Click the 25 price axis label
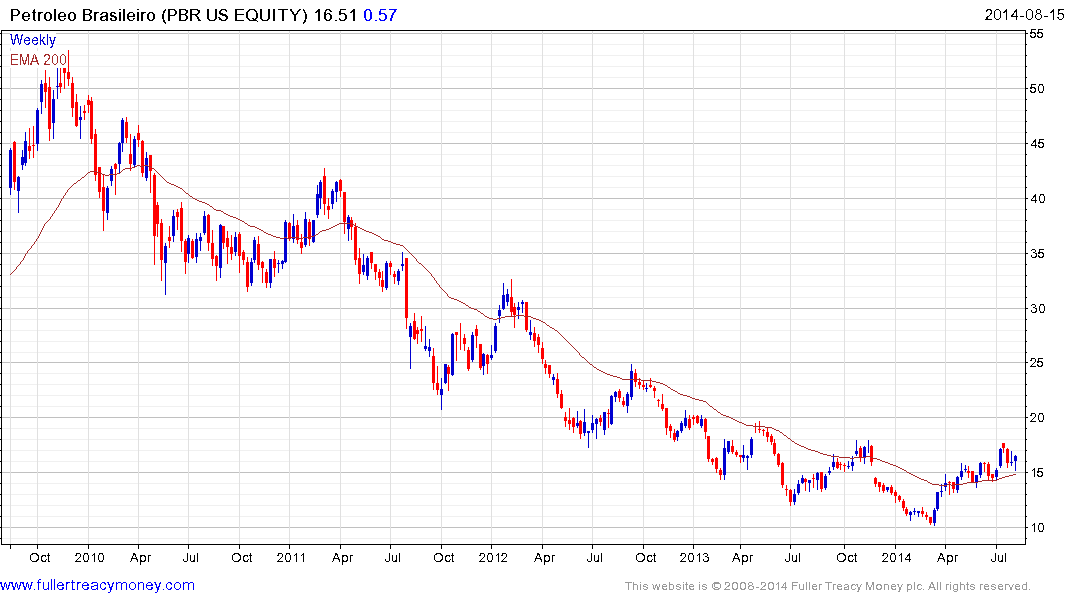1075x600 pixels. pos(1037,363)
